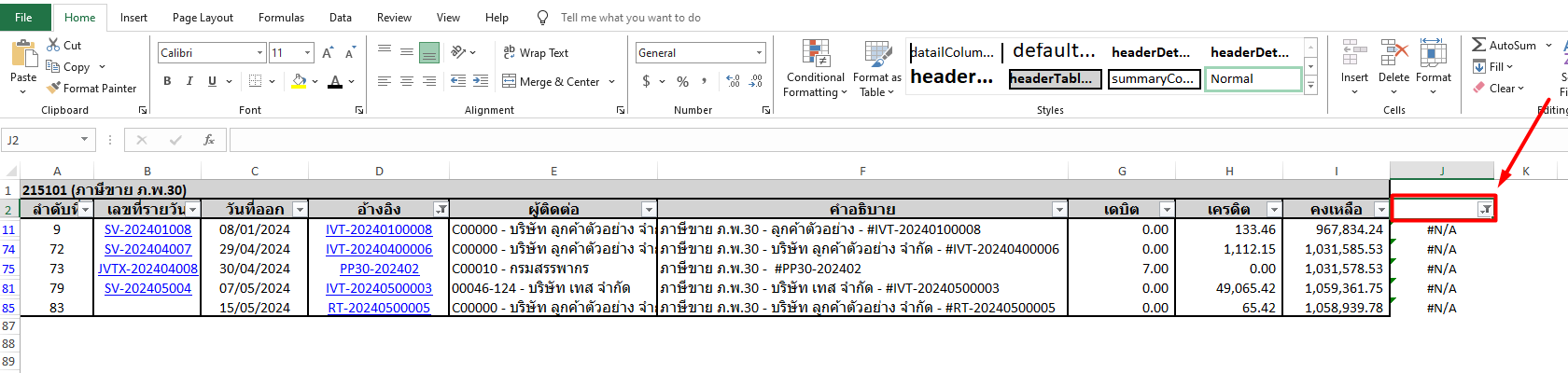Open the File tab
The height and width of the screenshot is (373, 1568).
23,17
